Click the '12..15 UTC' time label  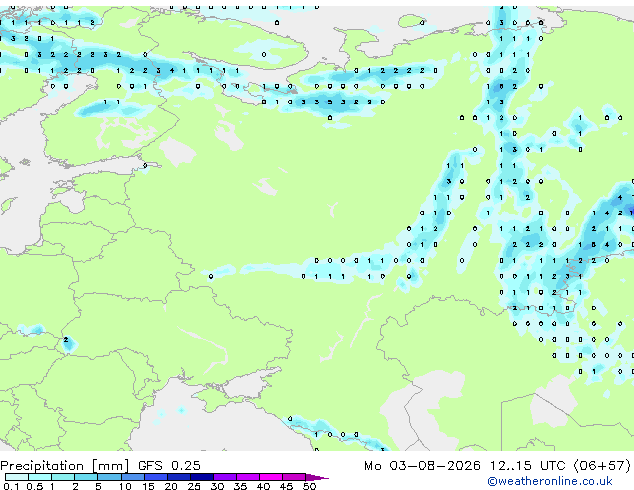(x=527, y=466)
